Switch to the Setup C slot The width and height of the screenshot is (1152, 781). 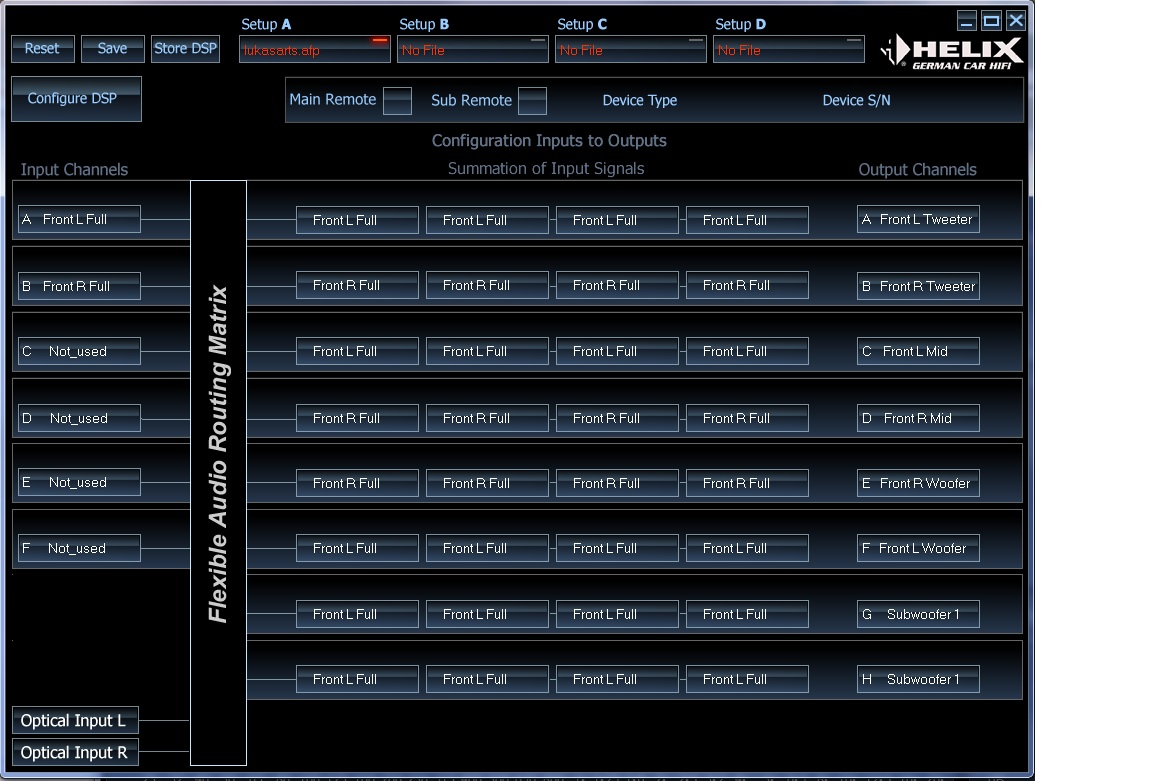coord(620,50)
